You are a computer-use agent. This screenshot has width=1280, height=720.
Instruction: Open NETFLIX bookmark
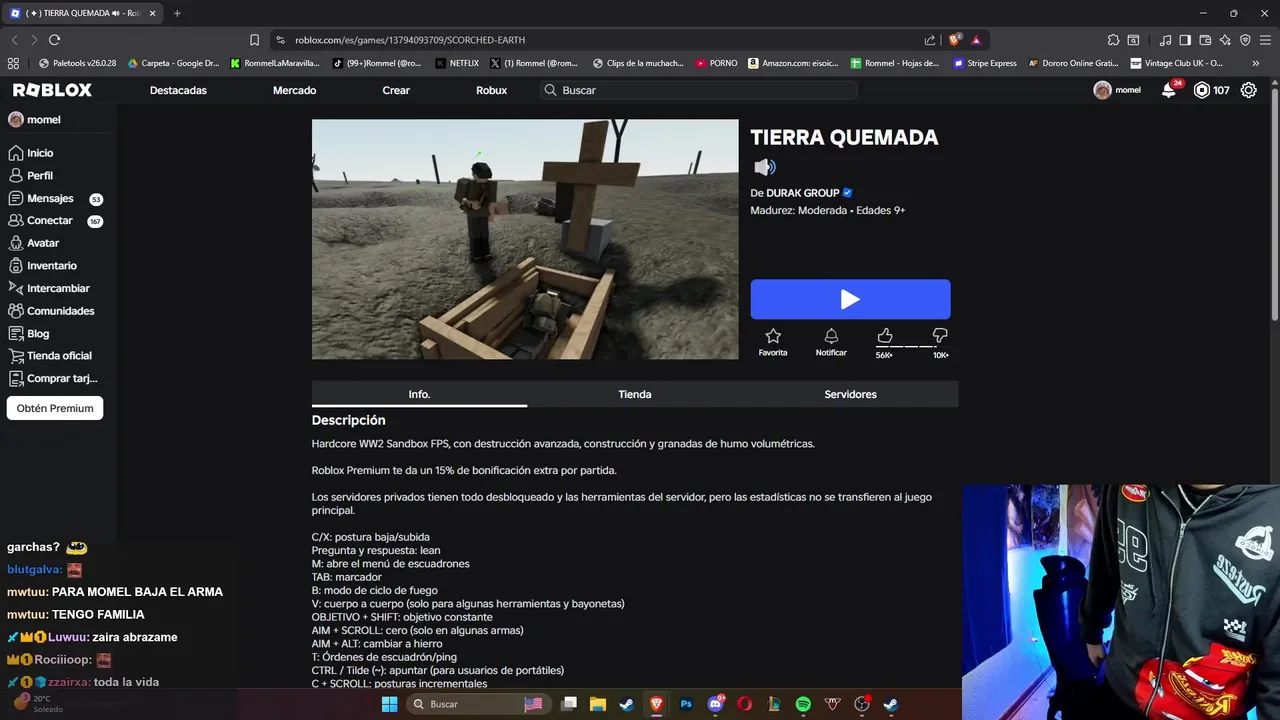(x=457, y=63)
